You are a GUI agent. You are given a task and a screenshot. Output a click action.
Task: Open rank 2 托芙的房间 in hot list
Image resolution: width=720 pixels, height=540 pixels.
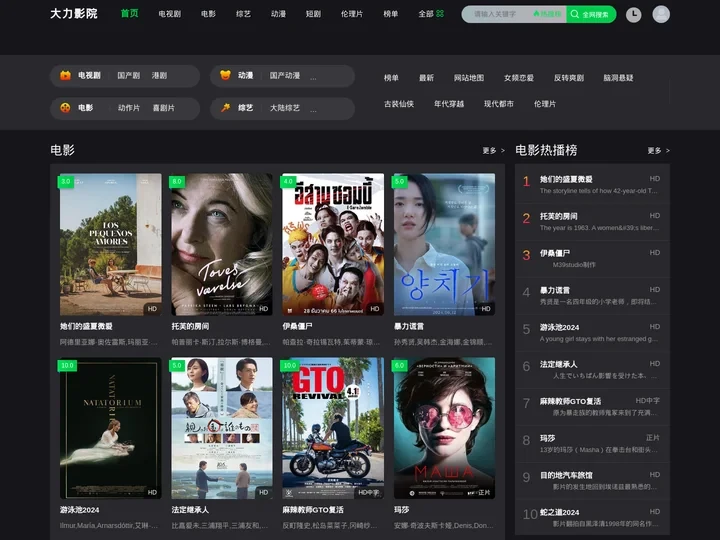point(592,222)
